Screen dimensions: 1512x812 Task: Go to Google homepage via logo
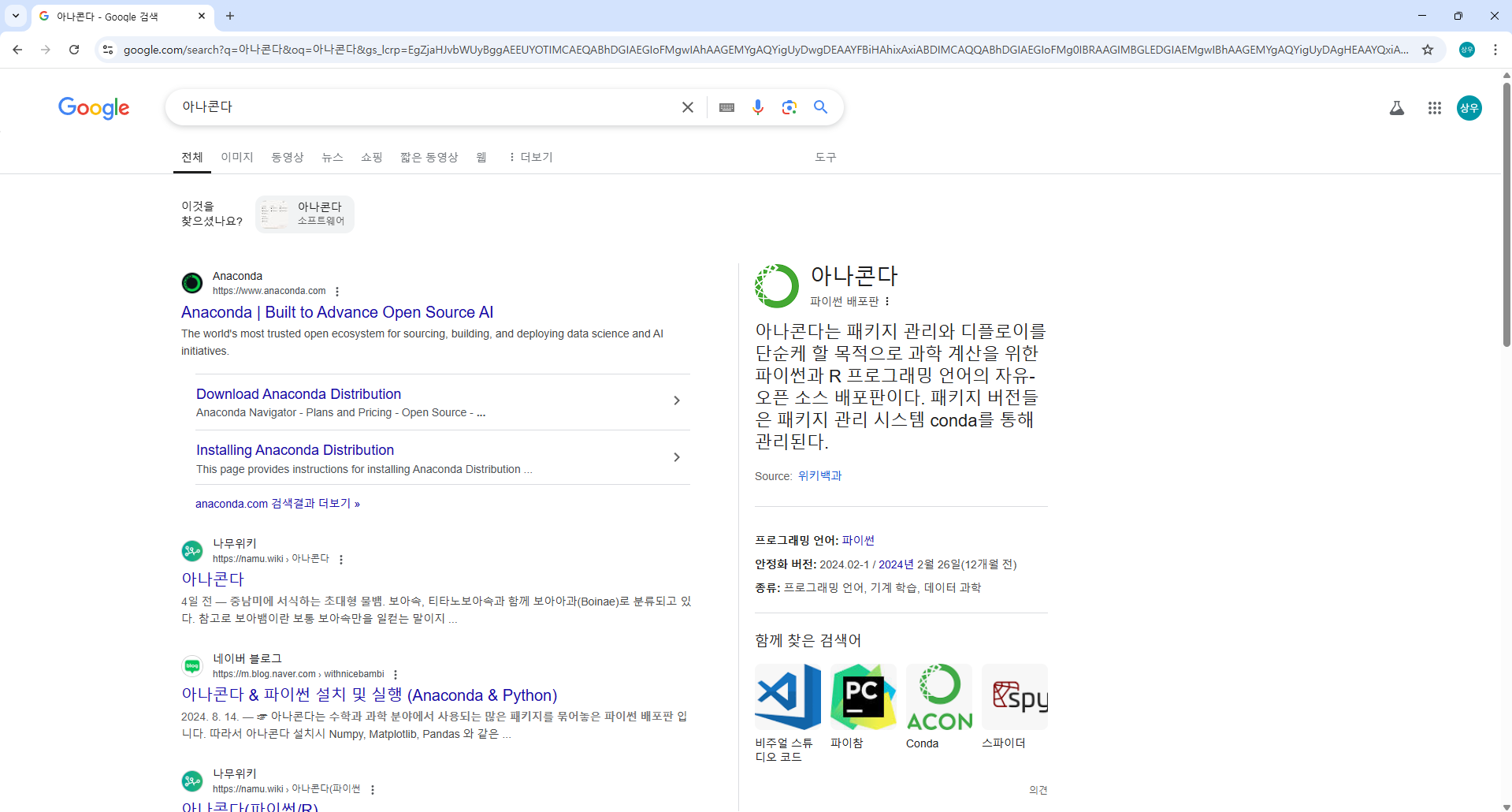pyautogui.click(x=94, y=107)
